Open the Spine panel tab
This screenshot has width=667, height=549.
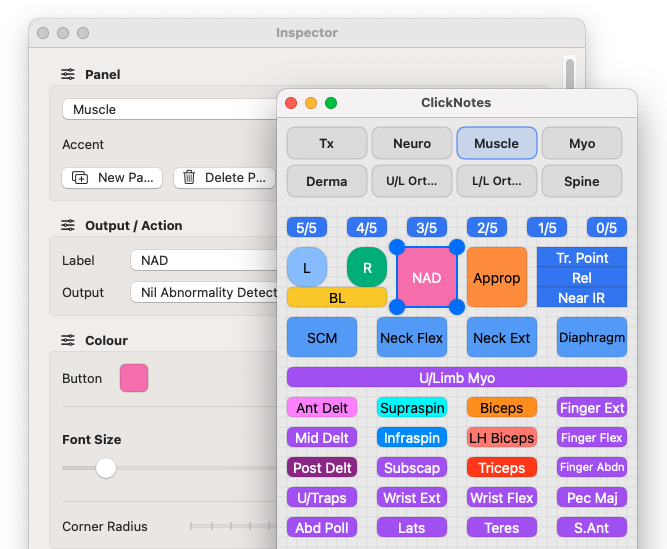582,181
